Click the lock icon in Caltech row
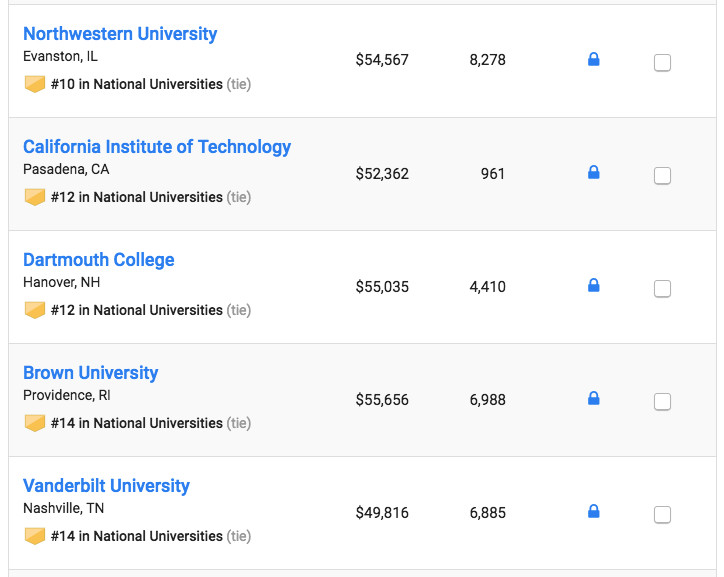 (x=593, y=173)
